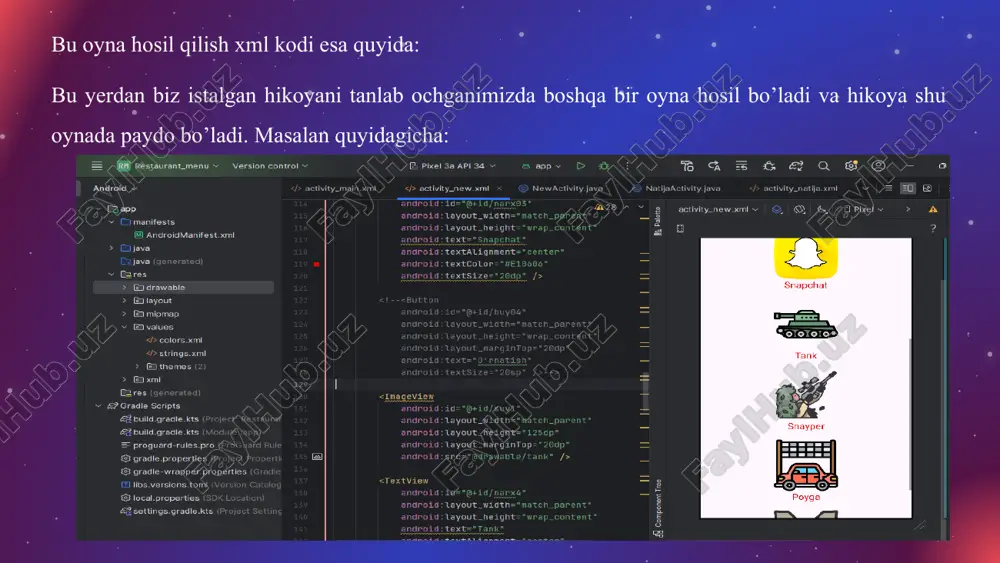This screenshot has width=1000, height=563.
Task: Click the Tank image in layout preview
Action: pyautogui.click(x=805, y=325)
